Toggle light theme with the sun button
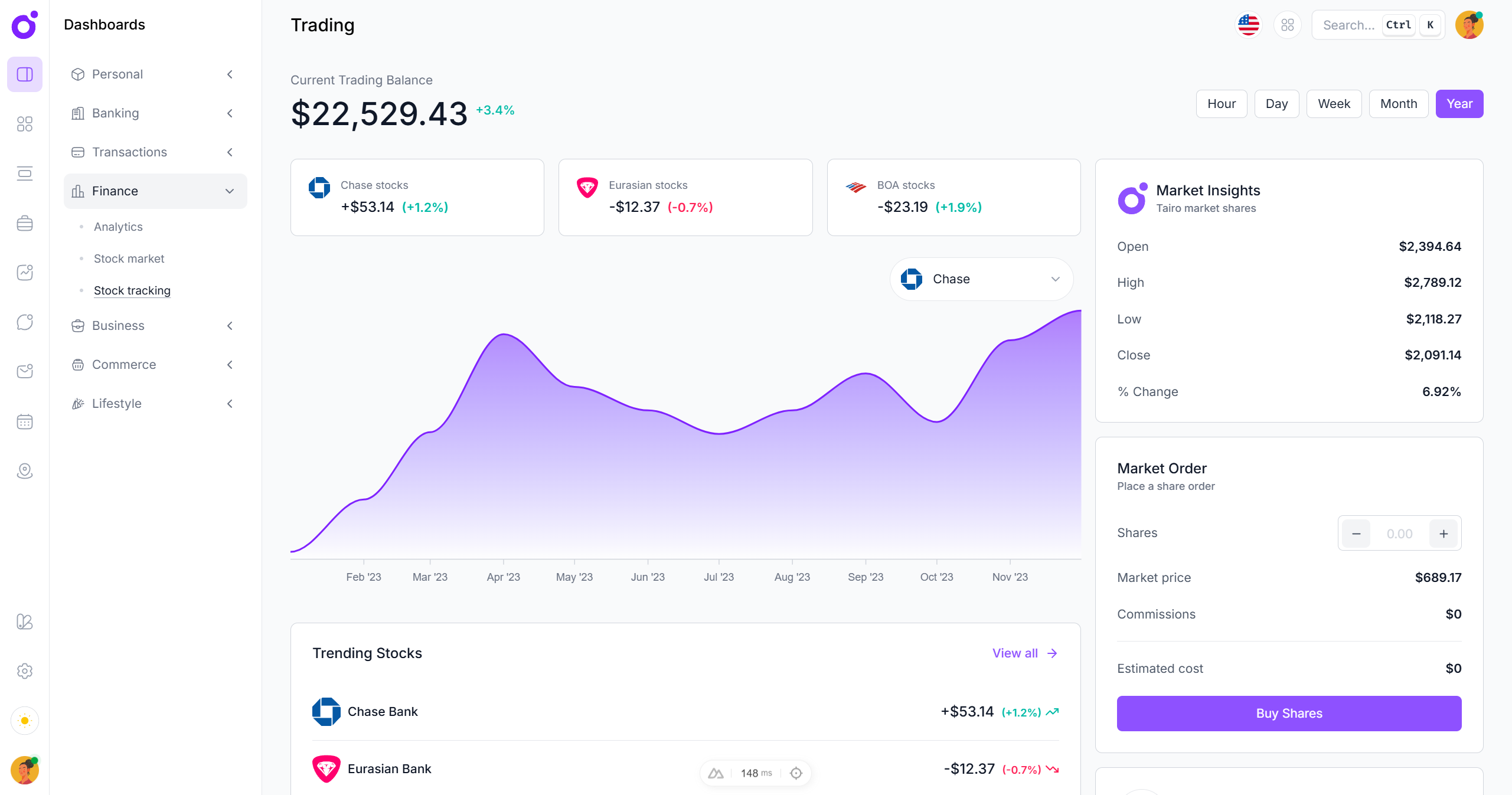The height and width of the screenshot is (795, 1512). pyautogui.click(x=25, y=721)
